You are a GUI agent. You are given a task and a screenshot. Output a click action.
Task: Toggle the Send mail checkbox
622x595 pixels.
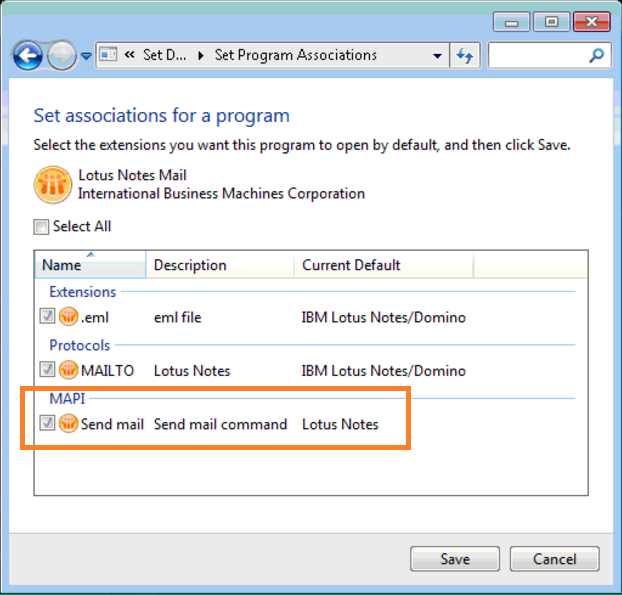pos(47,422)
